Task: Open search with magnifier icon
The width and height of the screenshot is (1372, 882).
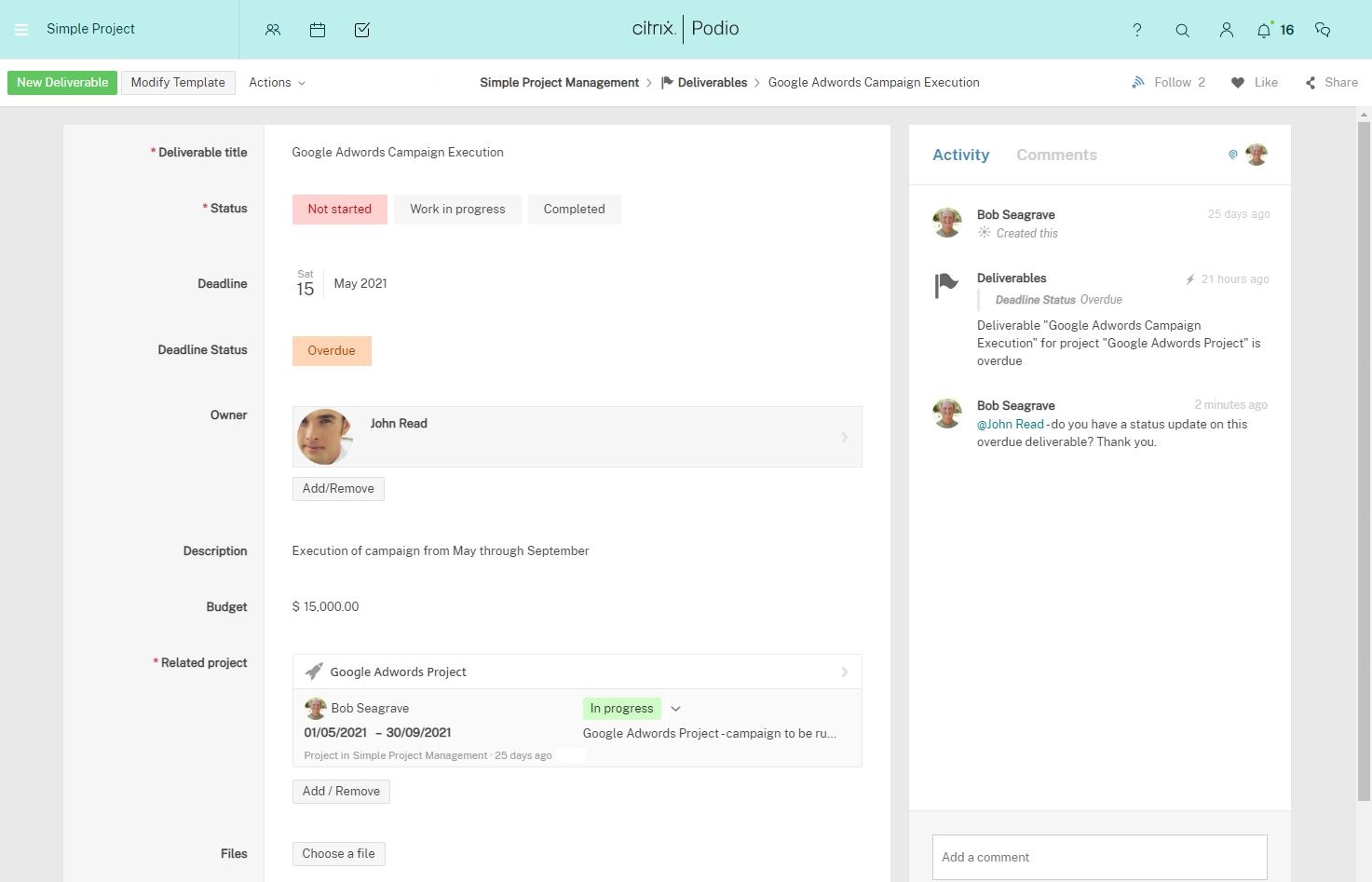Action: pos(1182,30)
